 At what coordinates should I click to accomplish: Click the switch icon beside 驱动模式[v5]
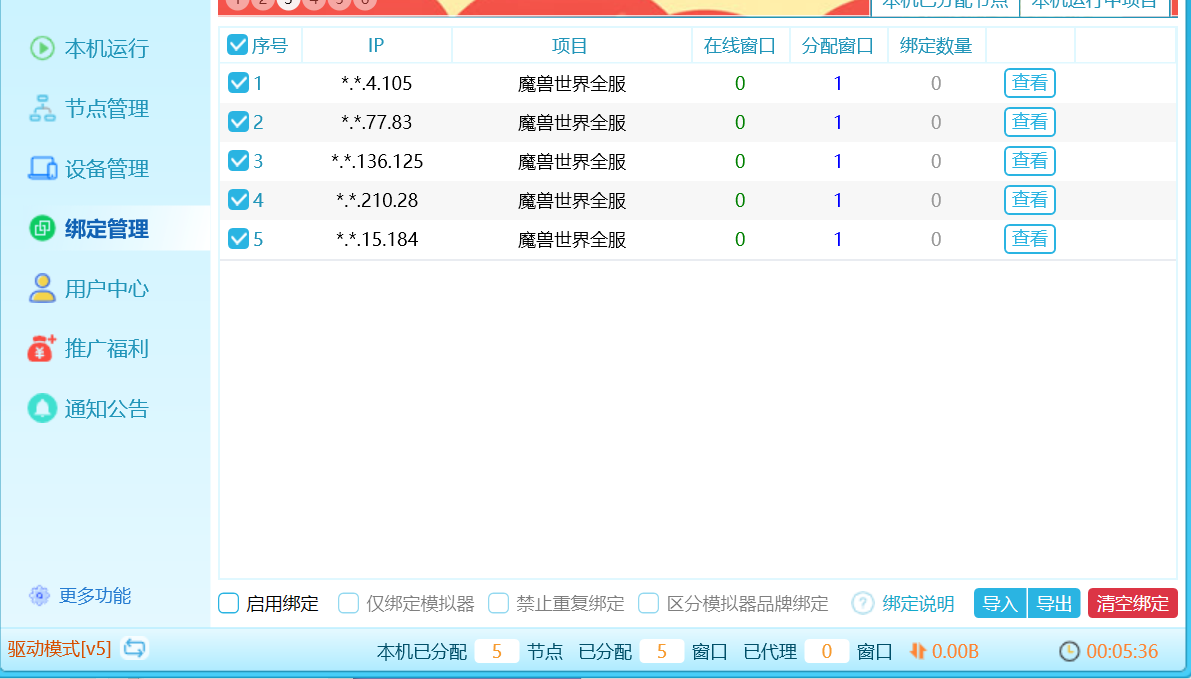pos(135,649)
